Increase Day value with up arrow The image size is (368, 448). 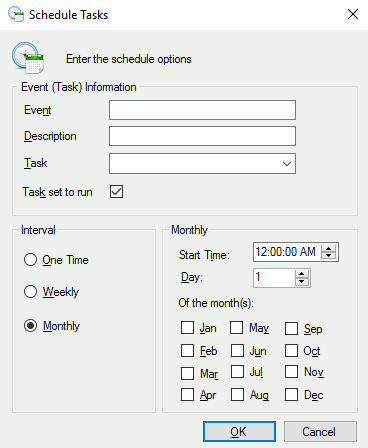[302, 274]
